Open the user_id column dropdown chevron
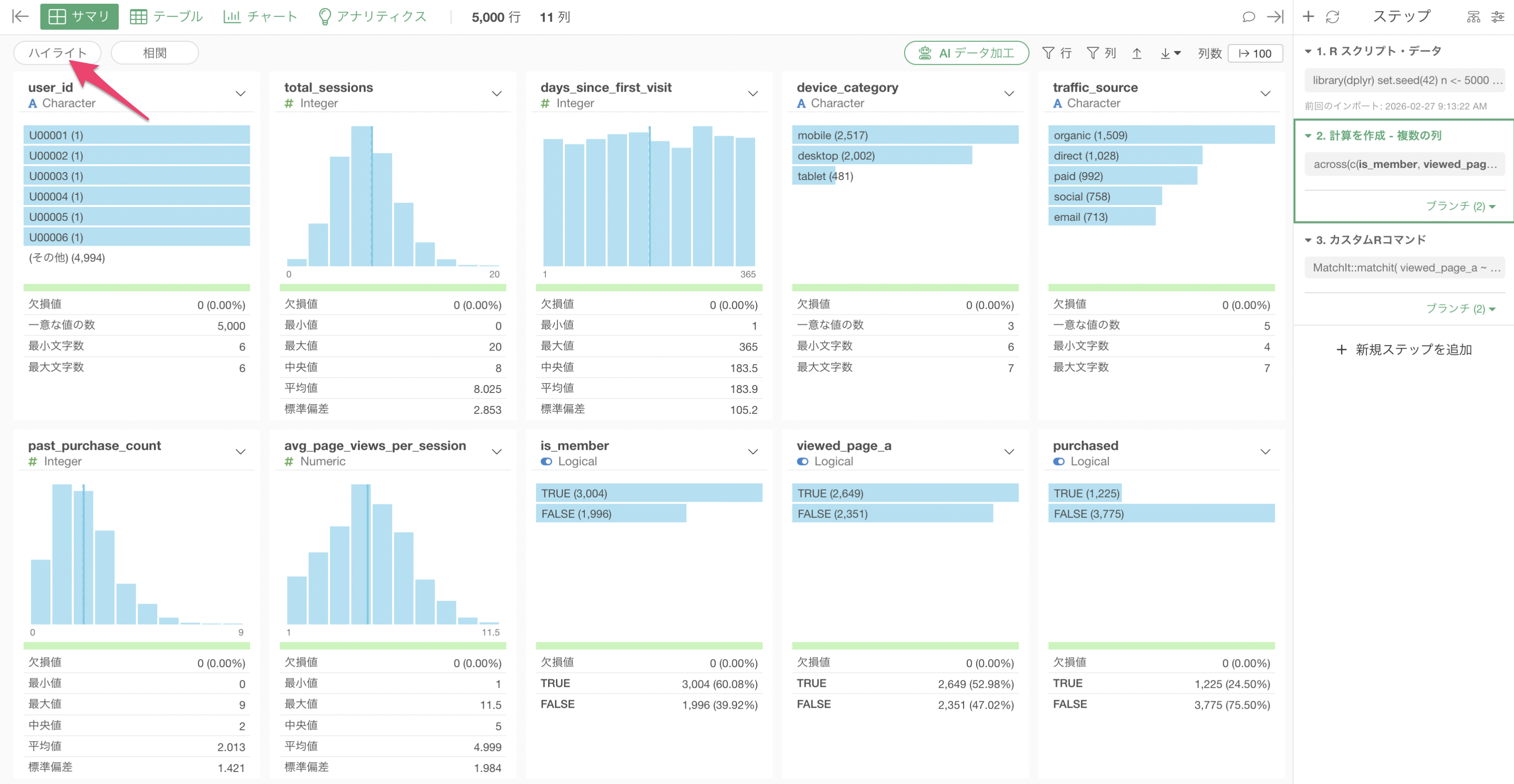This screenshot has height=784, width=1514. tap(241, 94)
